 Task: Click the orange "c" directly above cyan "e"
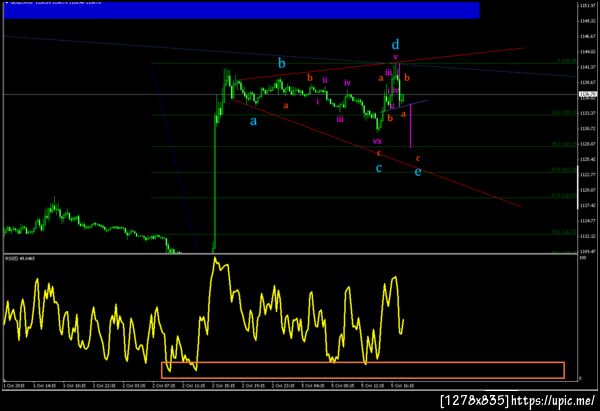point(418,158)
